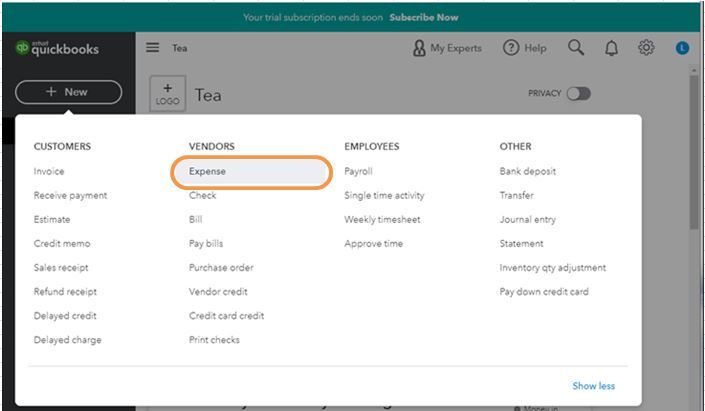Screen dimensions: 705x411
Task: Click the vertical scrollbar on the right
Action: click(694, 153)
